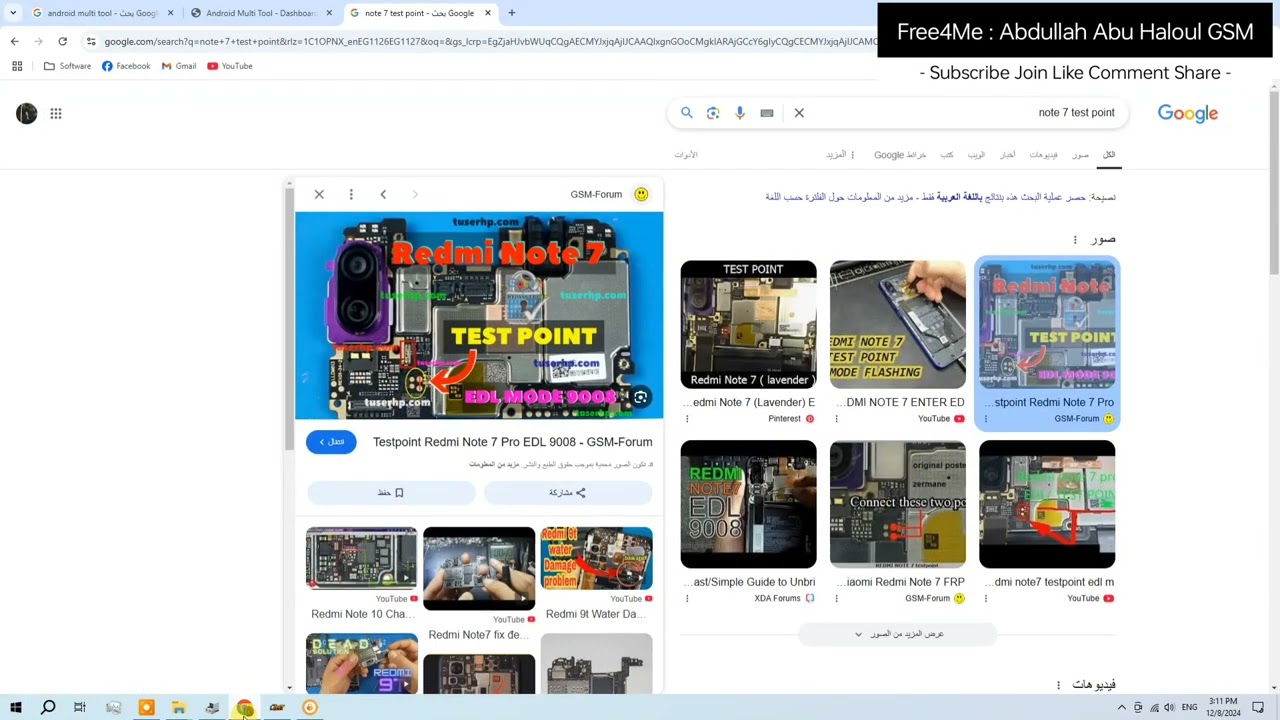Clear the search query with X
1280x720 pixels.
(x=799, y=113)
